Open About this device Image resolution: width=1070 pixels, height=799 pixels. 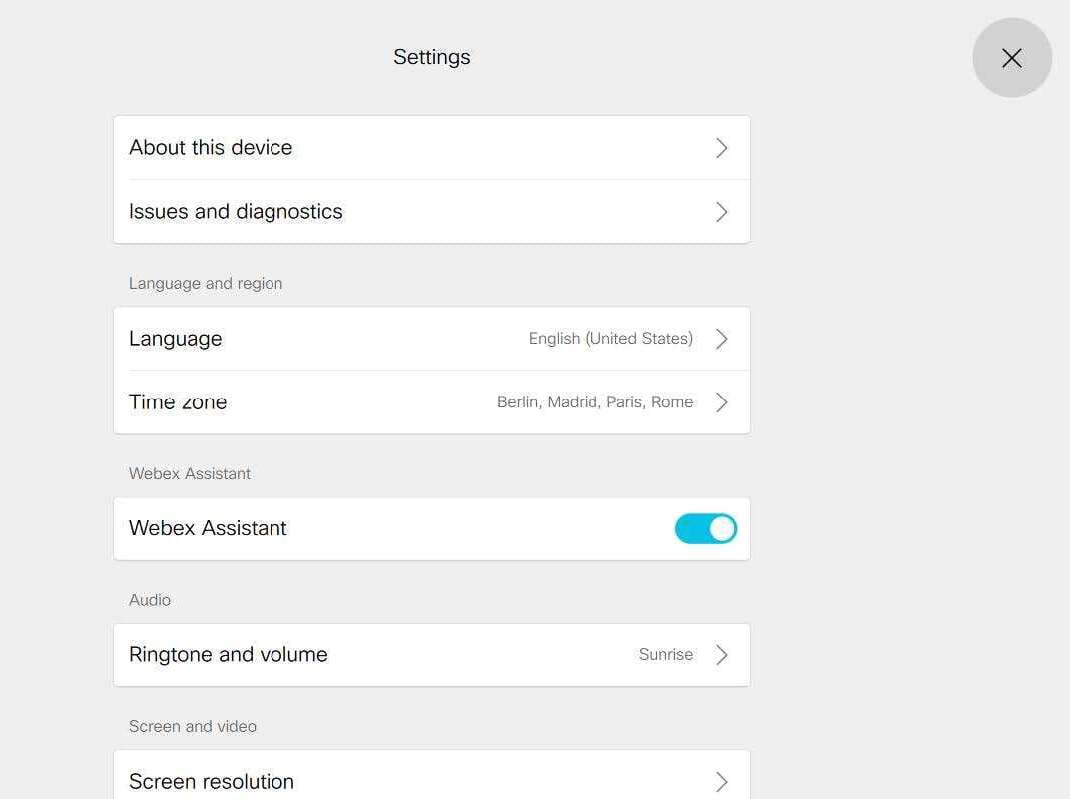click(x=431, y=148)
